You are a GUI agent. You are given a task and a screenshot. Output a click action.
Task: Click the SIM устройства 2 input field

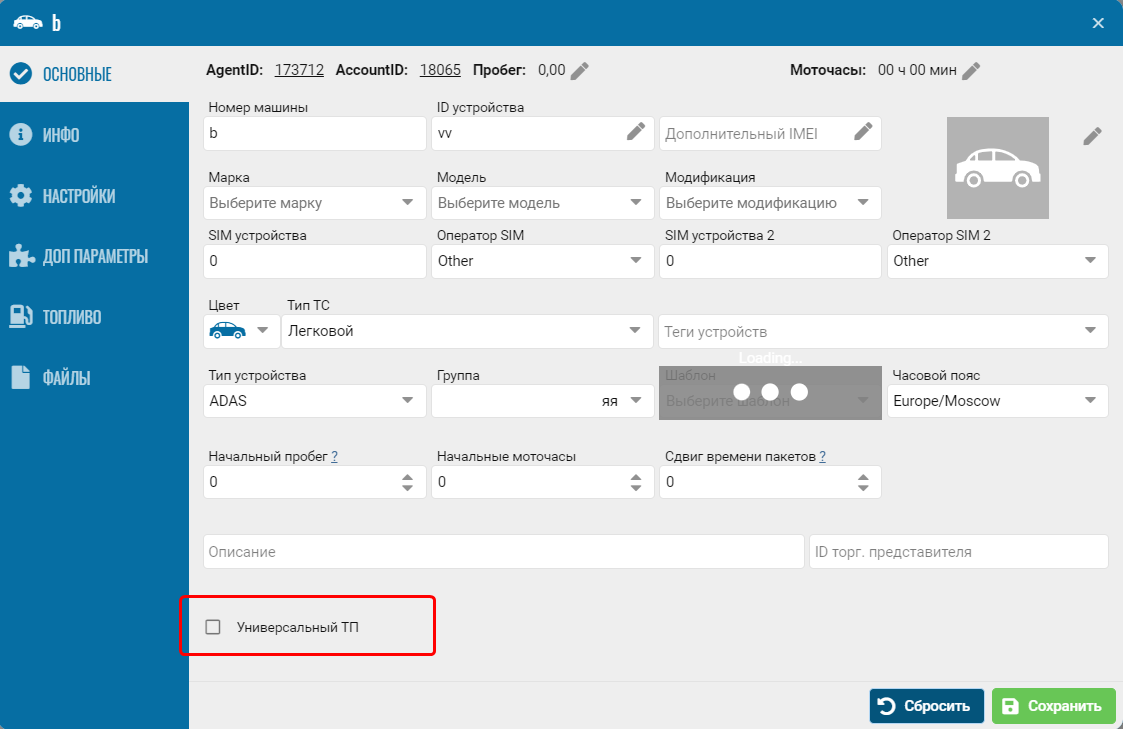pos(770,261)
